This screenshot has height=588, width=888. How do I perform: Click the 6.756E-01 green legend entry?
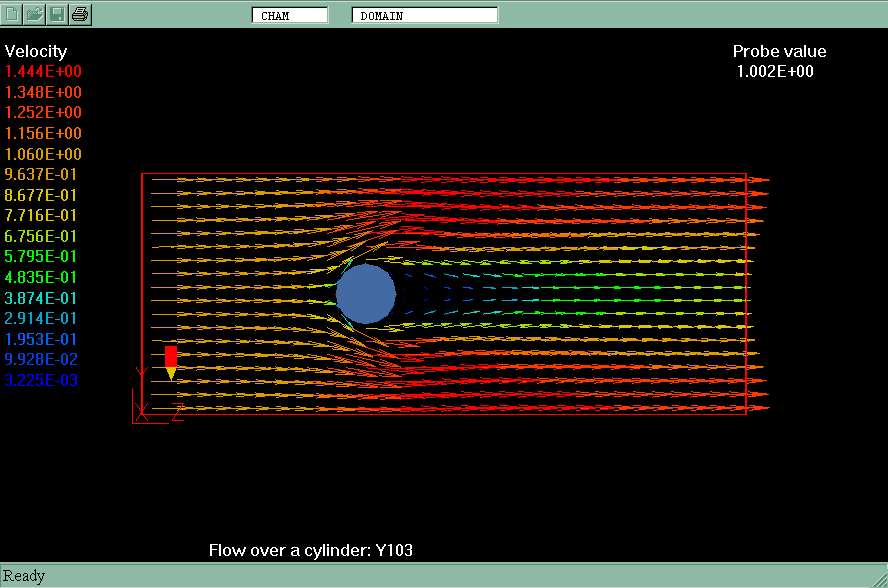(x=42, y=236)
